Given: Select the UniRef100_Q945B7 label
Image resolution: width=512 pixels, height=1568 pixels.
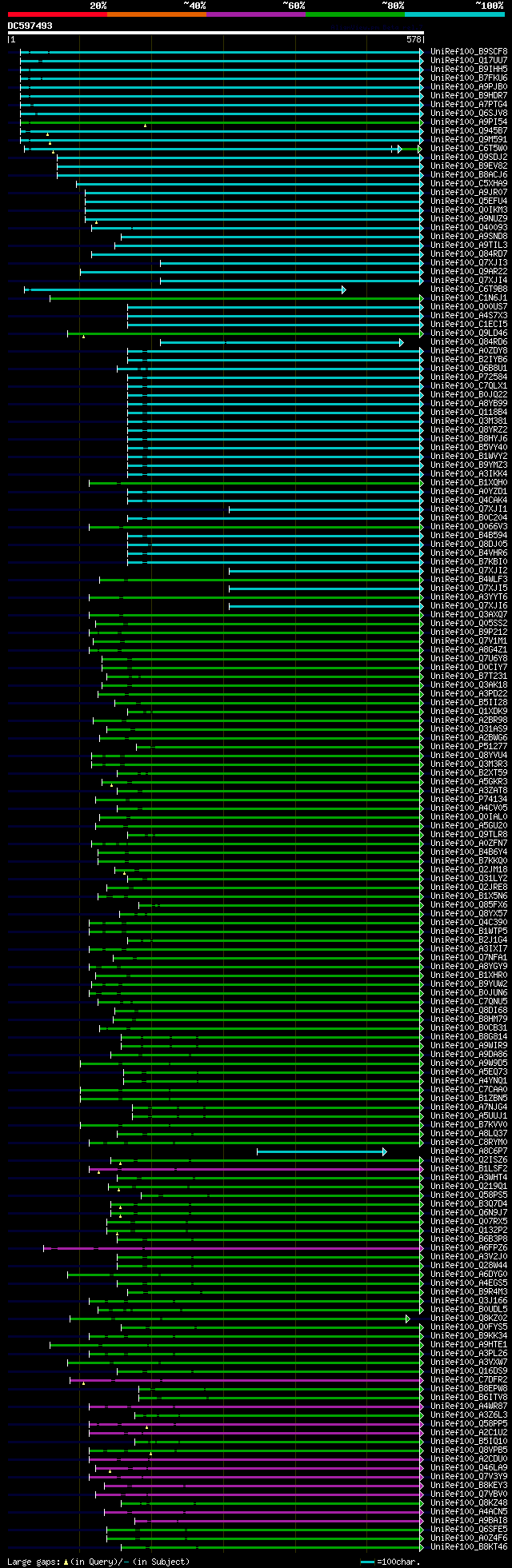Looking at the screenshot, I should pyautogui.click(x=469, y=131).
